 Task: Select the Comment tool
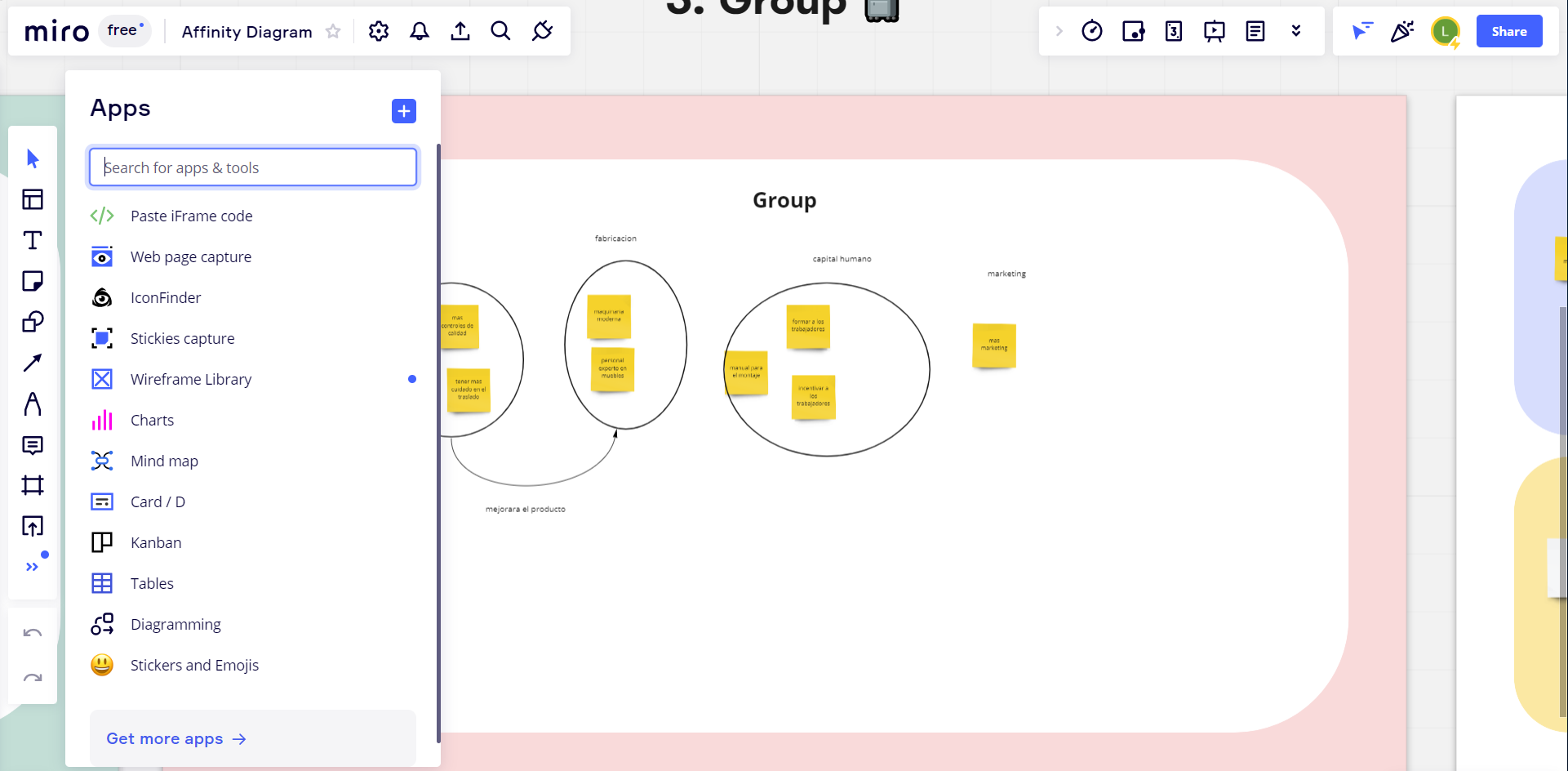tap(33, 444)
